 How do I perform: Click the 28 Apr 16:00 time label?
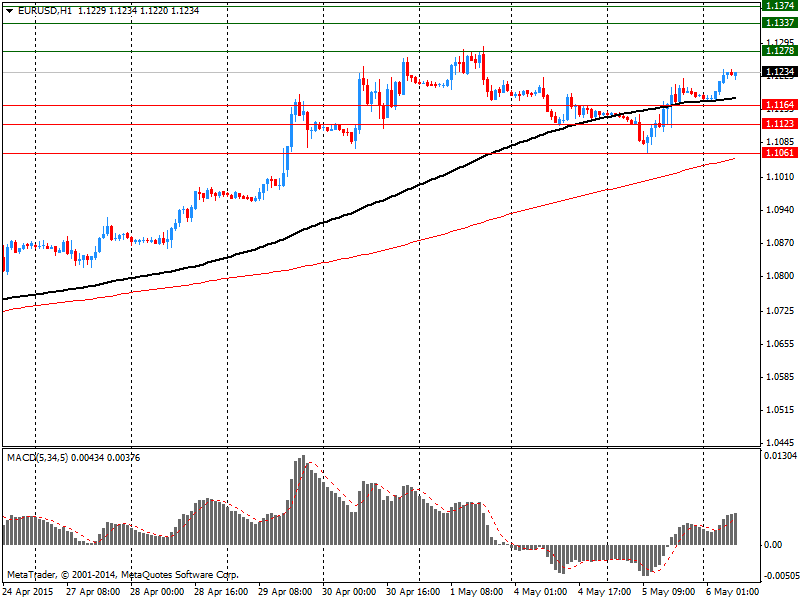pos(221,592)
